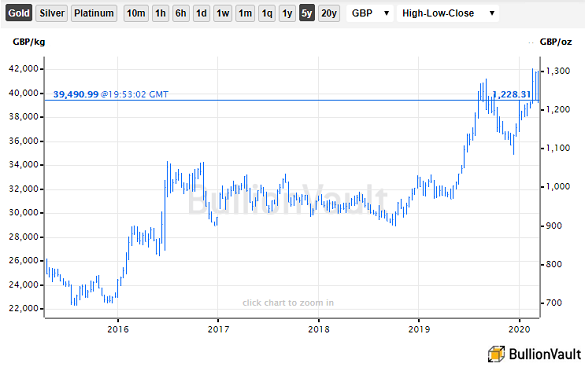Click the 700 right axis label
The width and height of the screenshot is (585, 367).
[554, 302]
